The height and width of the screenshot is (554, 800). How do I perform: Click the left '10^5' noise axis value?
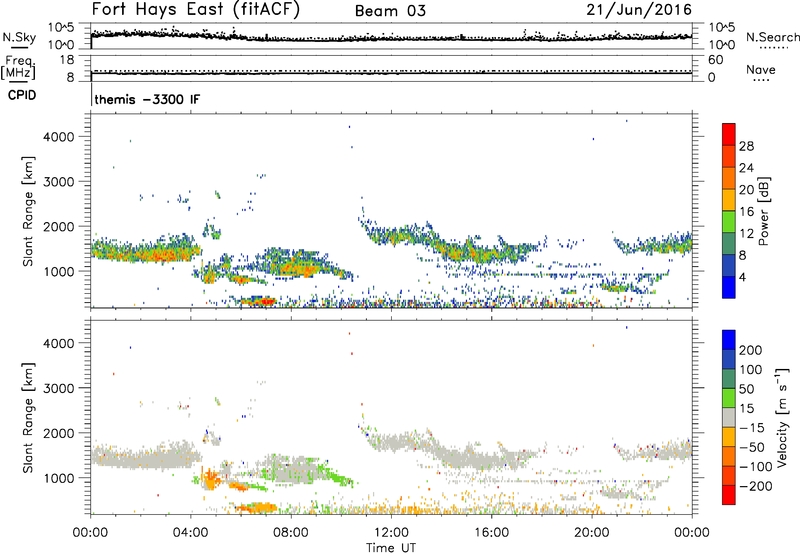tap(61, 28)
